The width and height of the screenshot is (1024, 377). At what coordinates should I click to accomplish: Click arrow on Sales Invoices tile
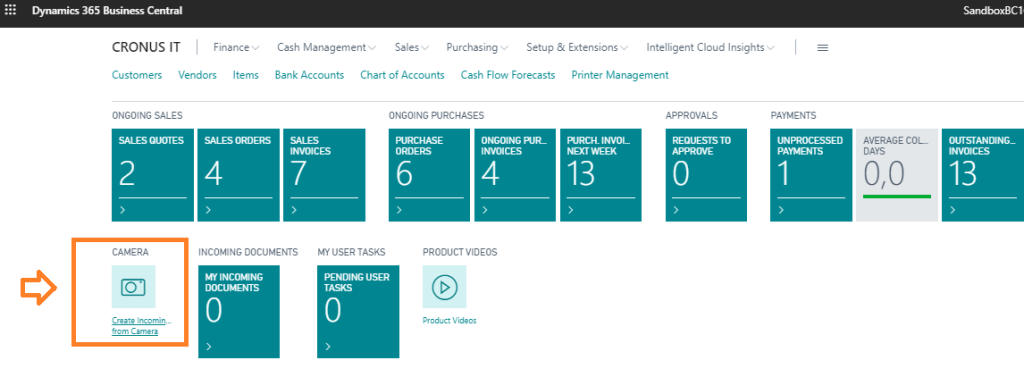coord(294,210)
